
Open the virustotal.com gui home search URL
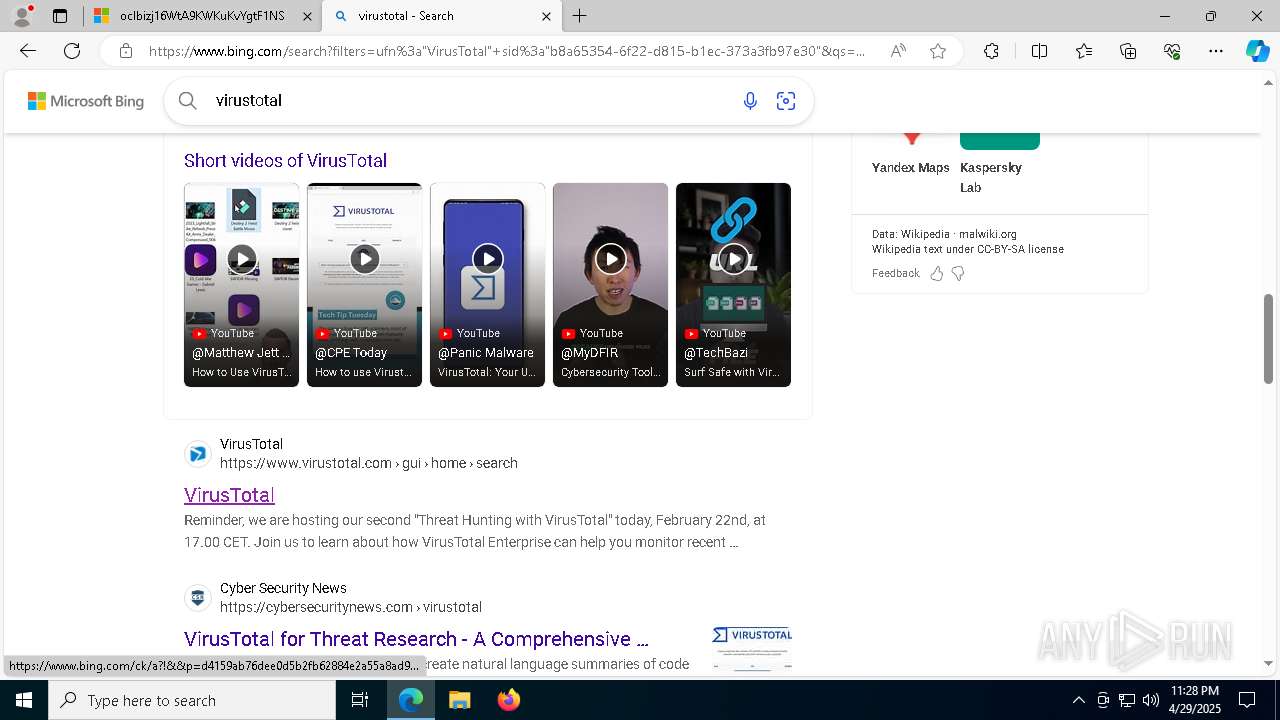tap(369, 463)
